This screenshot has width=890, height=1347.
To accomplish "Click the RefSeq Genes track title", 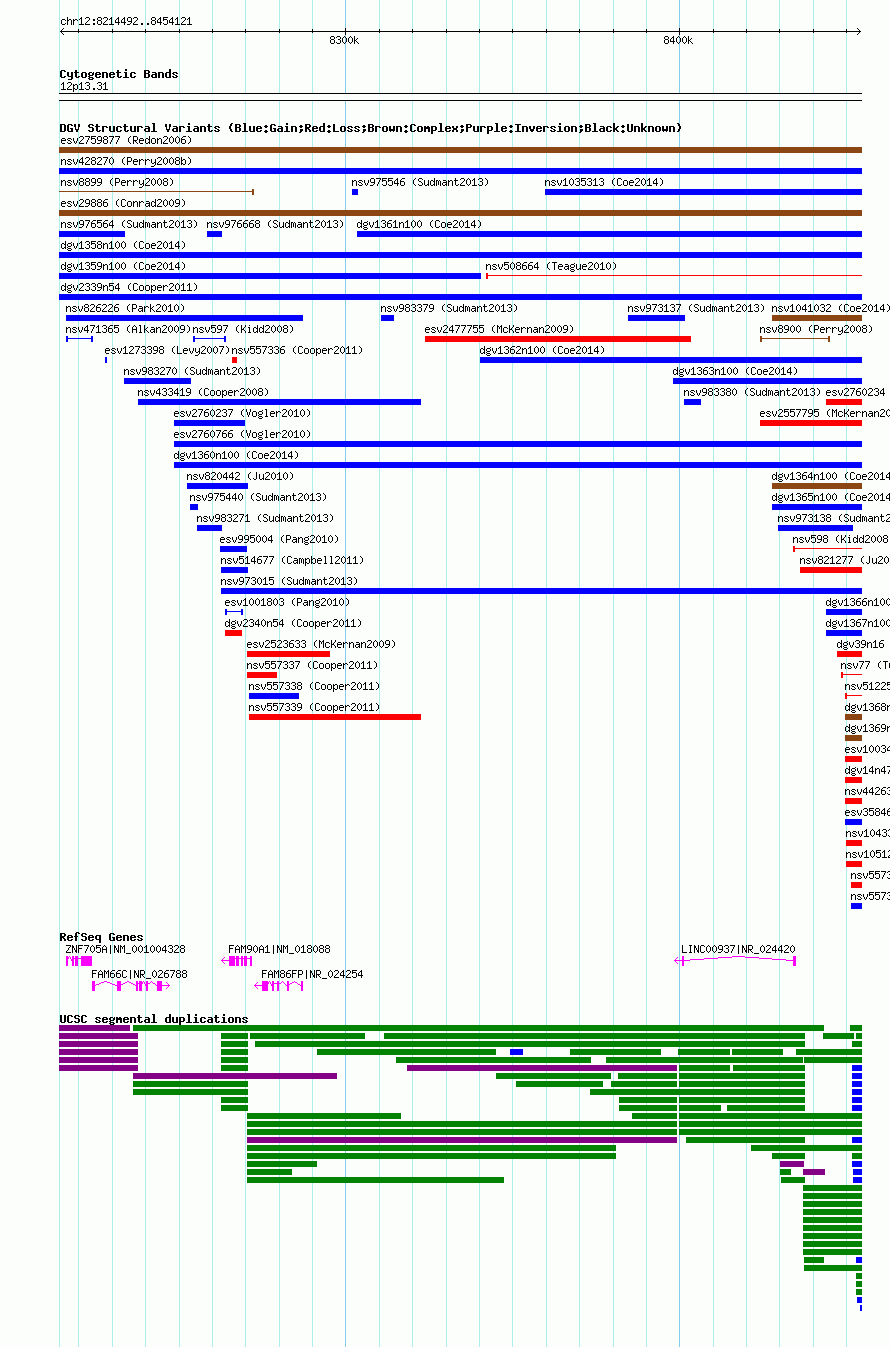I will coord(101,937).
